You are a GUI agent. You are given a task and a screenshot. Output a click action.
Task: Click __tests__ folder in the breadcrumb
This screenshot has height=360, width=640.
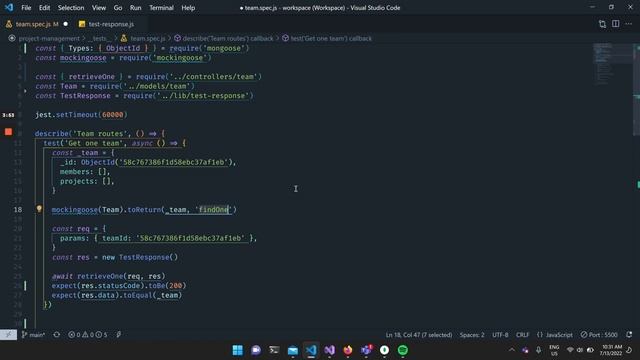(100, 38)
